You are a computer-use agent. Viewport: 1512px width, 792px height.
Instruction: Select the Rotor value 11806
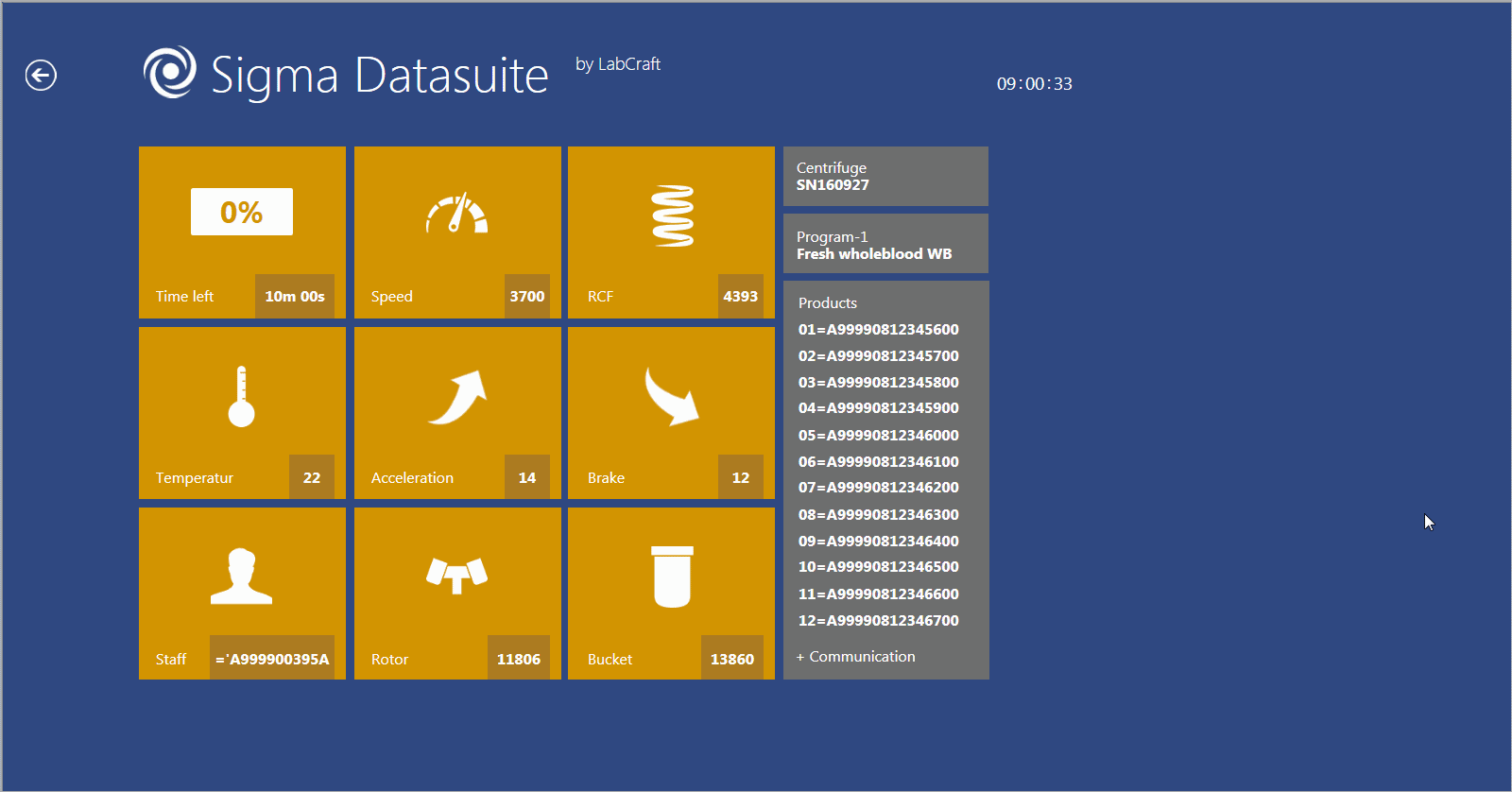519,659
